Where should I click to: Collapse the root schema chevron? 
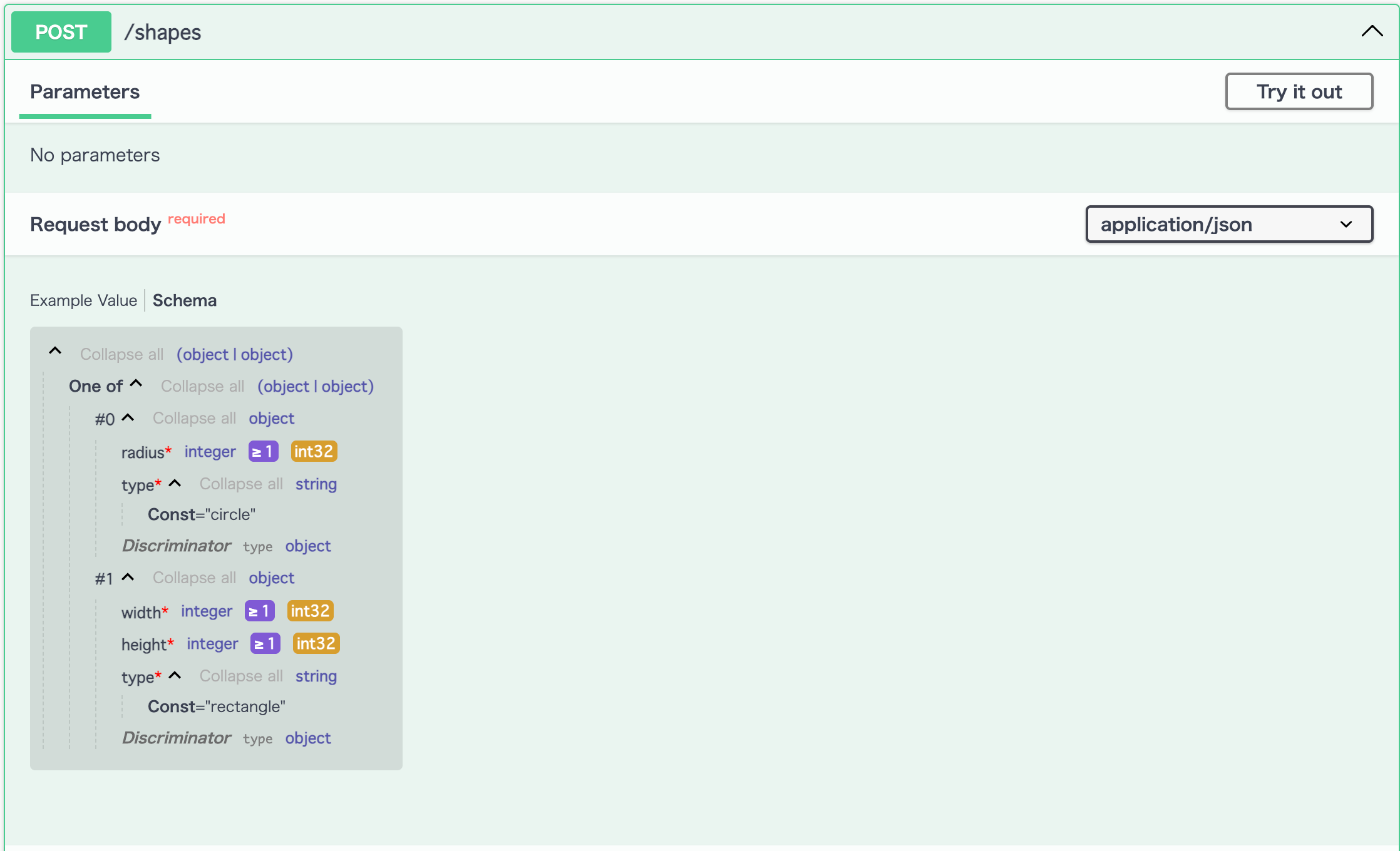coord(55,352)
